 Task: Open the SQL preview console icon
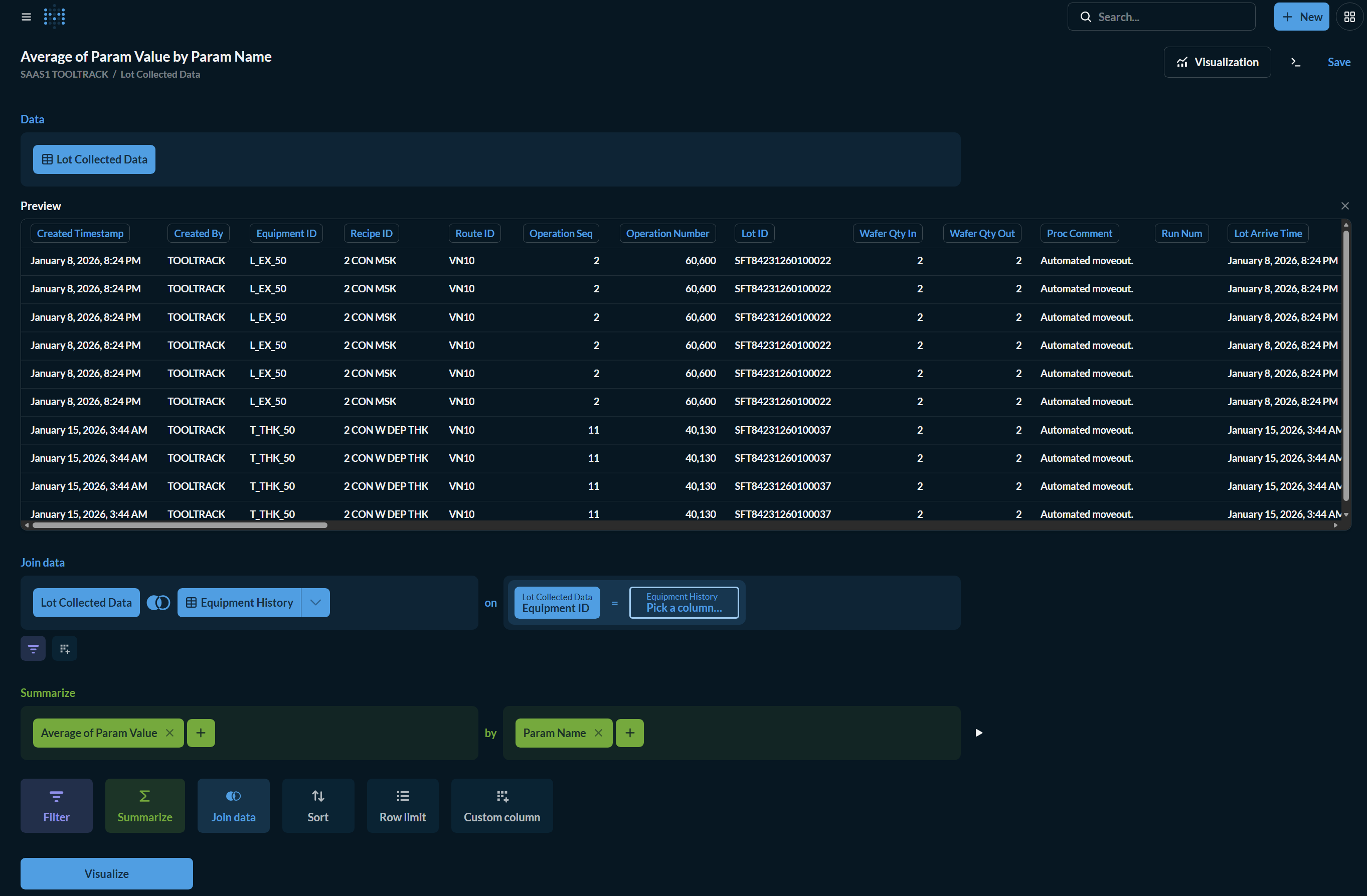[1295, 62]
